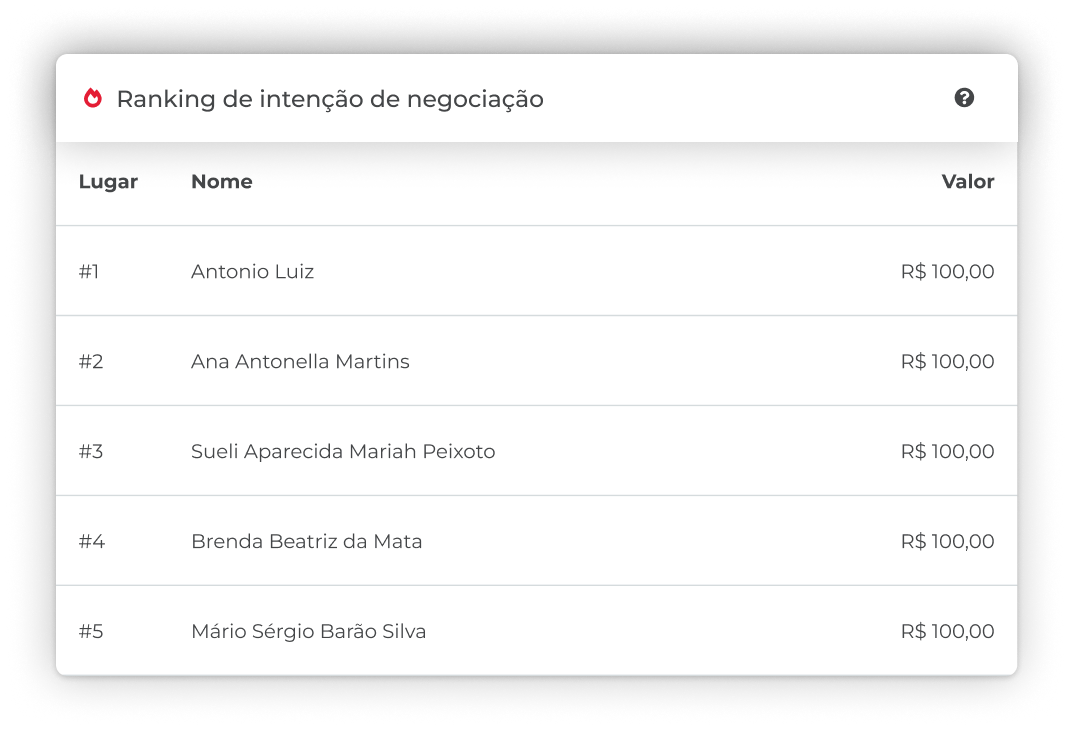1070x730 pixels.
Task: Click the #2 rank position cell
Action: tap(91, 362)
